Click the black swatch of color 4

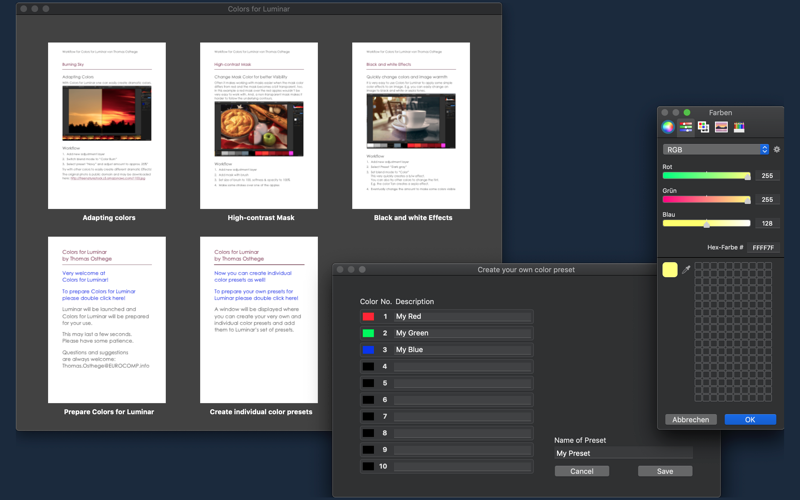tap(368, 366)
